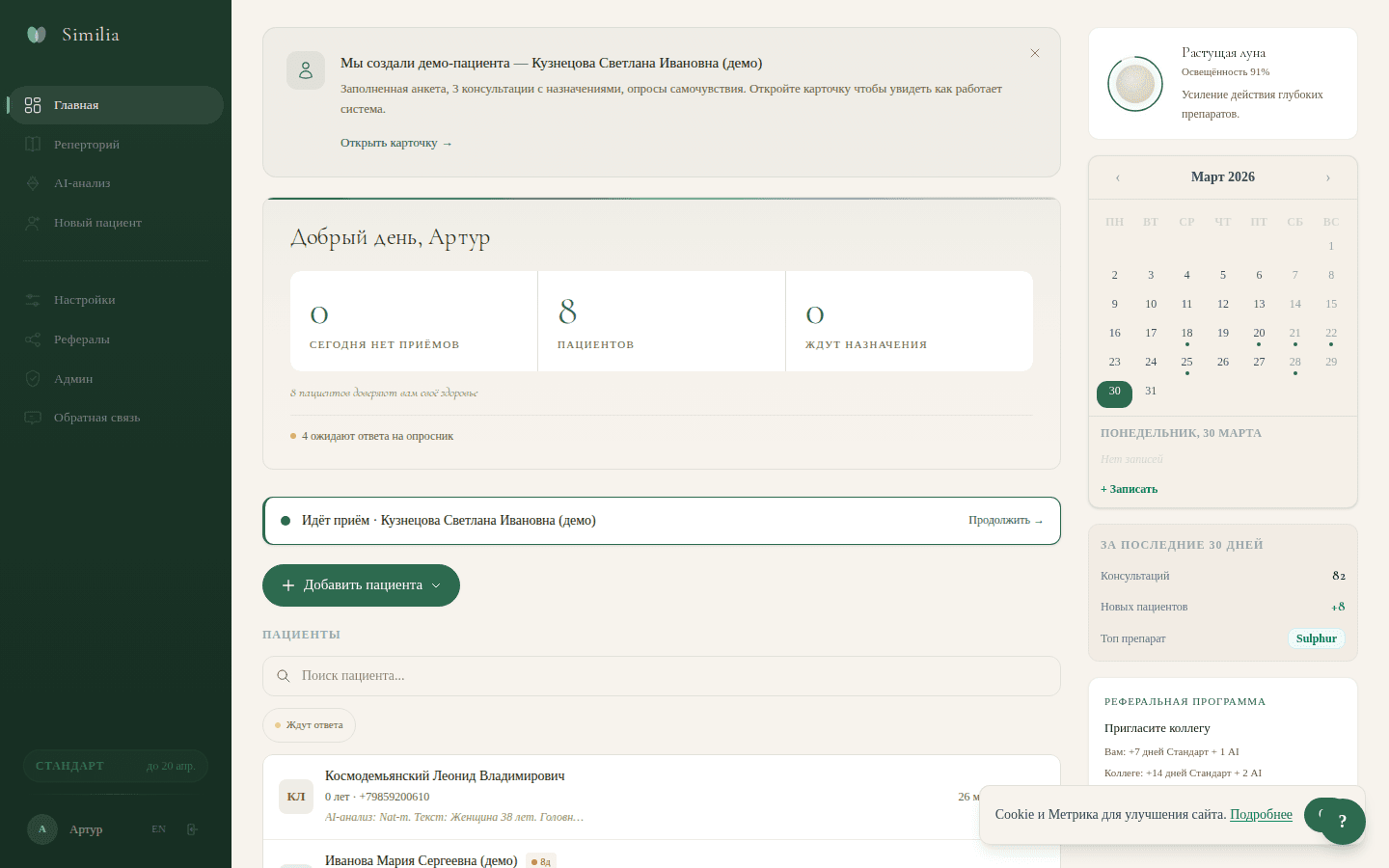Image resolution: width=1389 pixels, height=868 pixels.
Task: Toggle the Ждут ответа filter chip
Action: [309, 725]
